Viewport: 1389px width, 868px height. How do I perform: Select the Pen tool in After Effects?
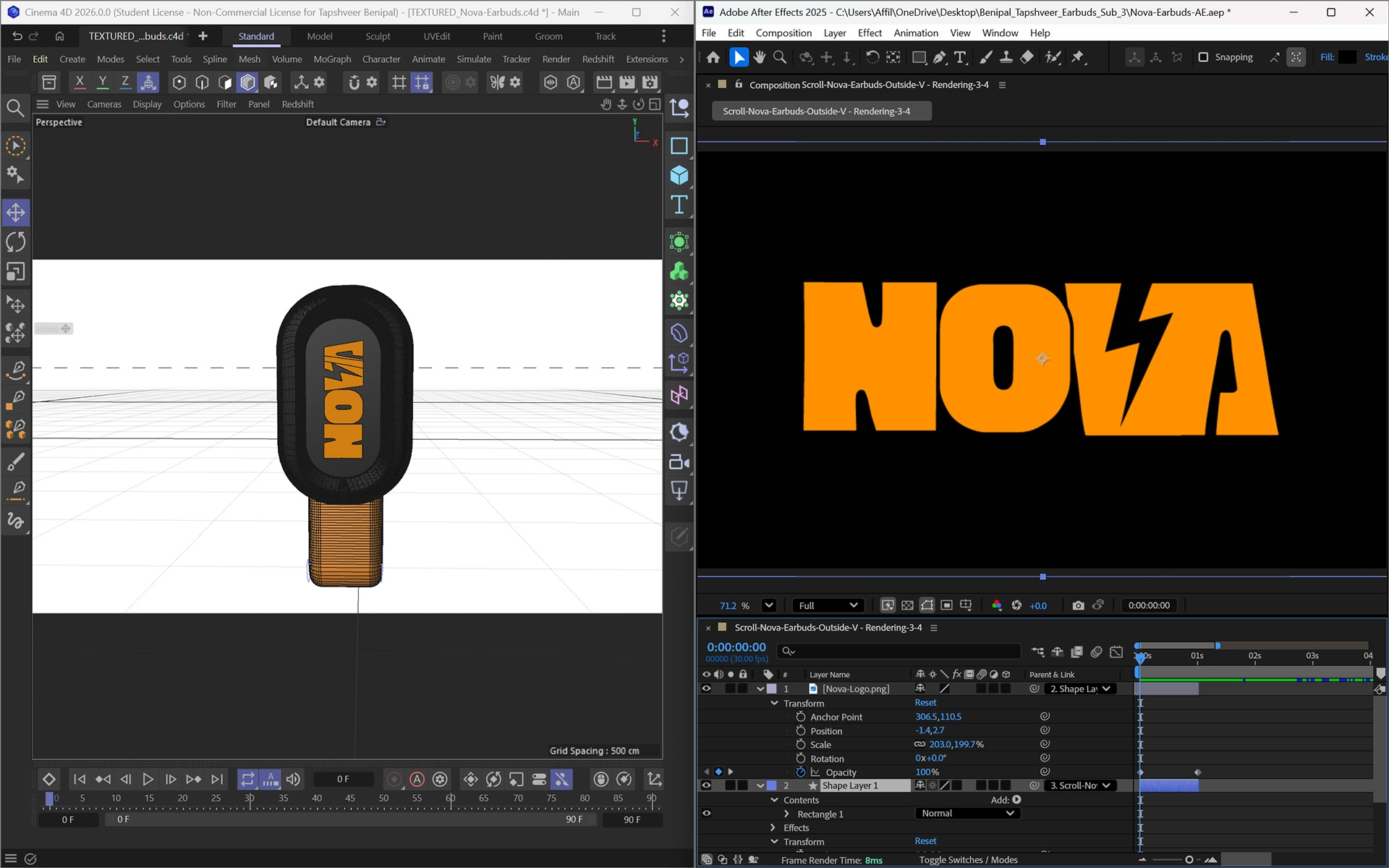click(x=940, y=57)
